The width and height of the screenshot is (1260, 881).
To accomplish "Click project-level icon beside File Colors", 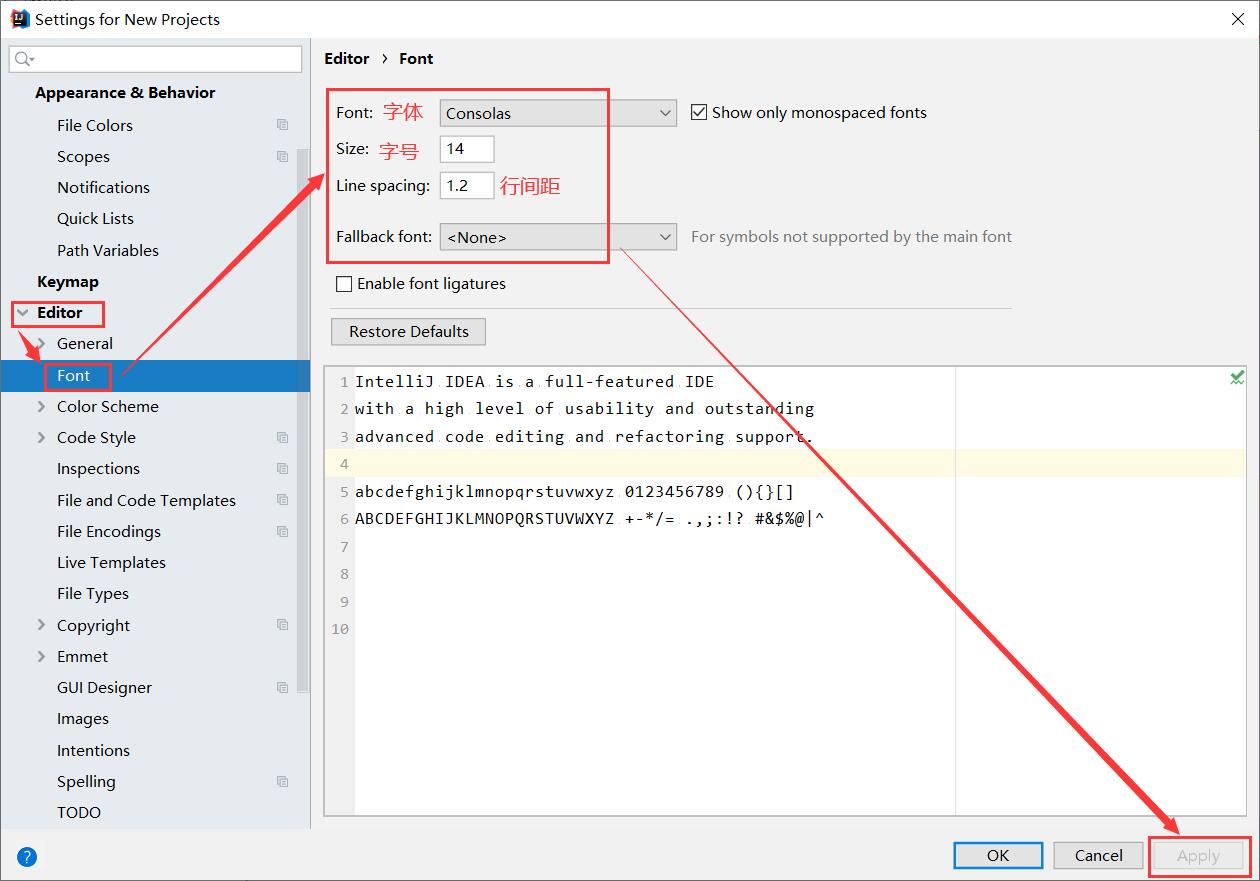I will click(283, 125).
